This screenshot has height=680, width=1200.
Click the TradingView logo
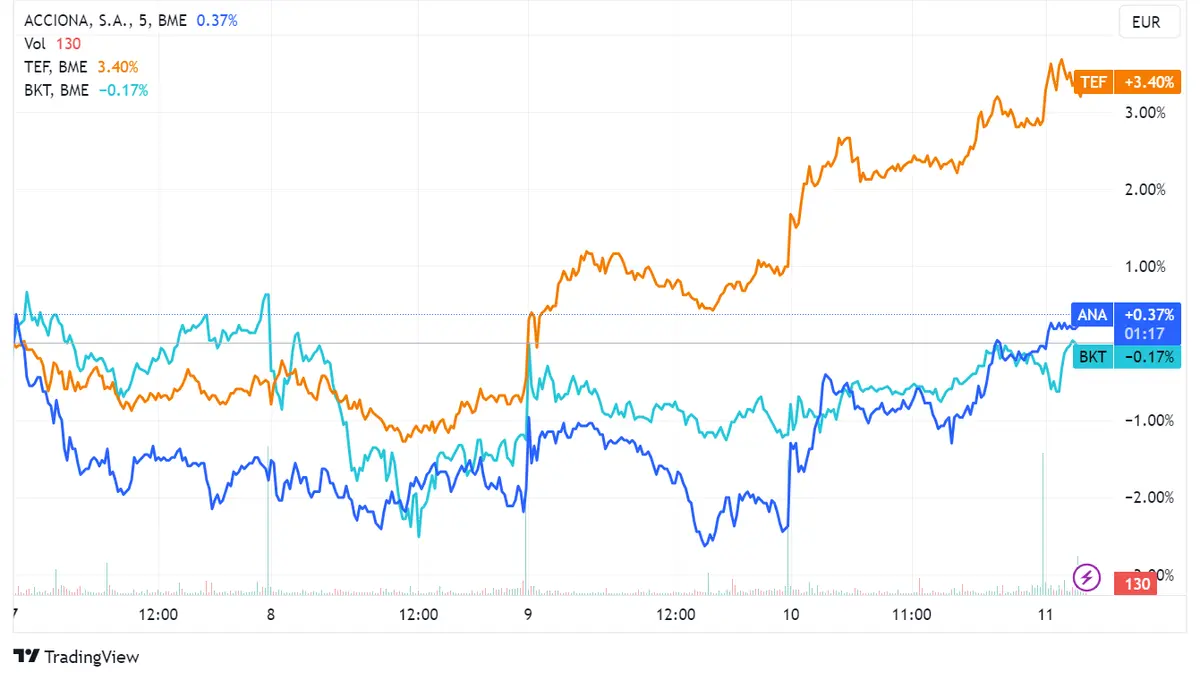coord(75,657)
